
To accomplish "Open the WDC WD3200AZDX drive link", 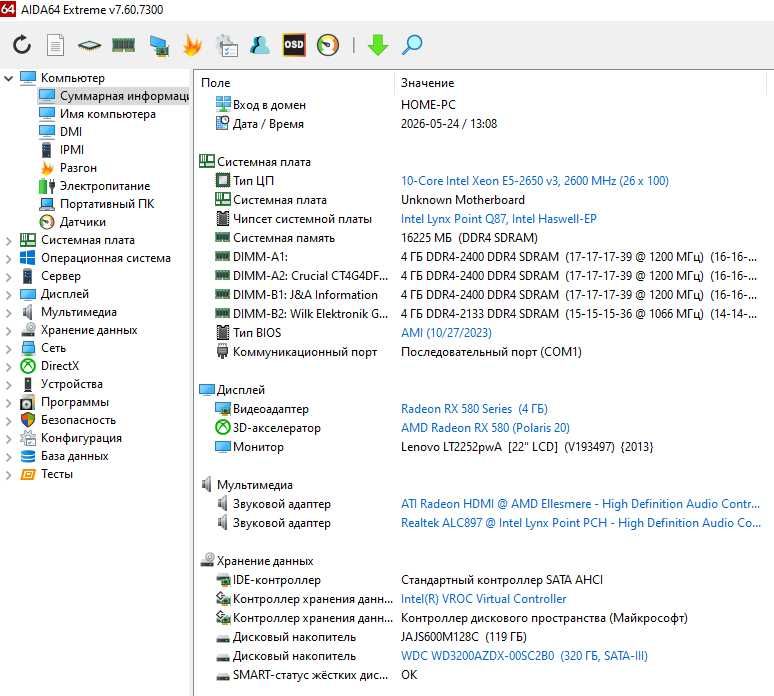I will [x=524, y=656].
